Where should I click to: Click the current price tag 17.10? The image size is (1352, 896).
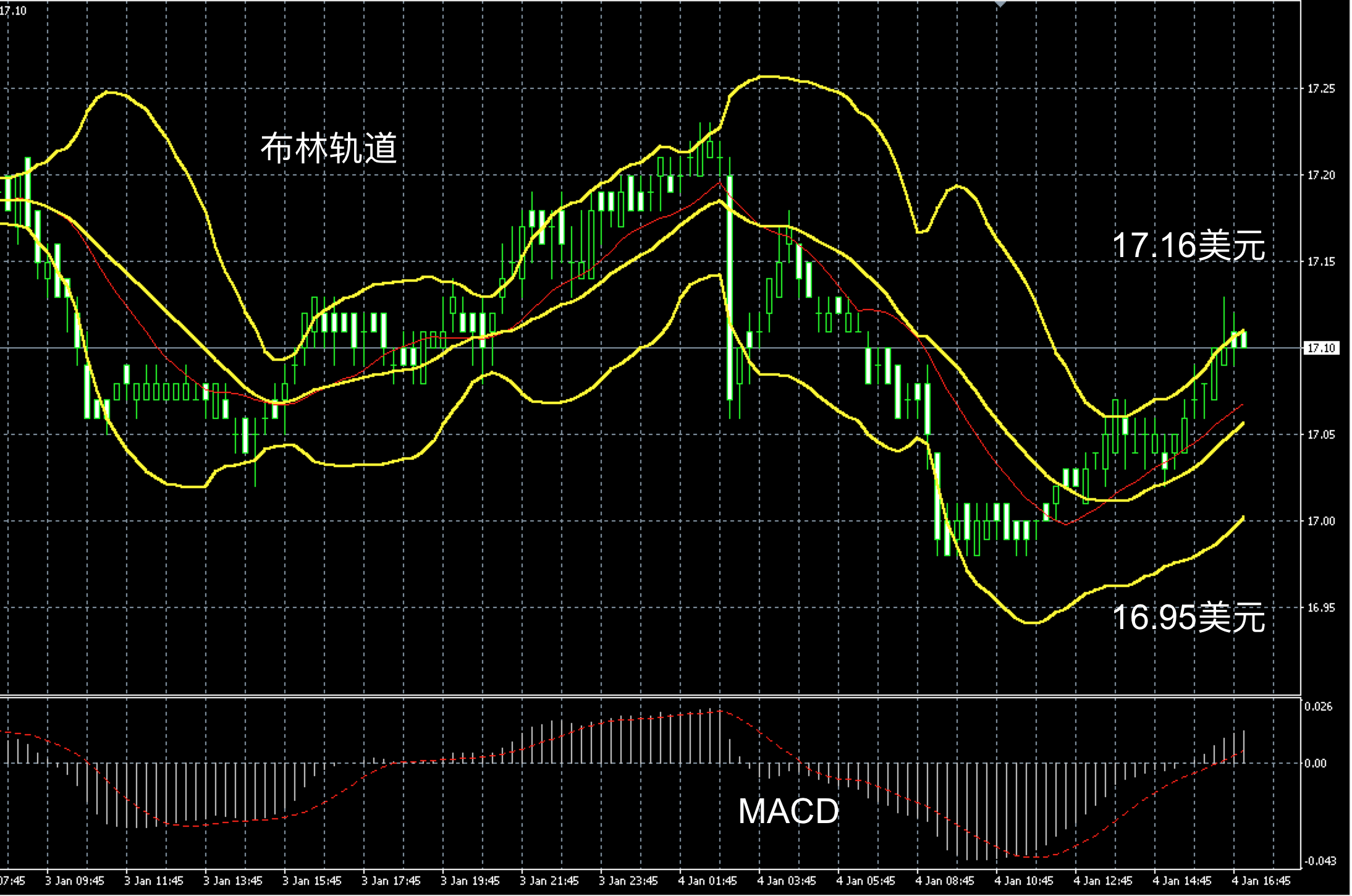[1322, 349]
